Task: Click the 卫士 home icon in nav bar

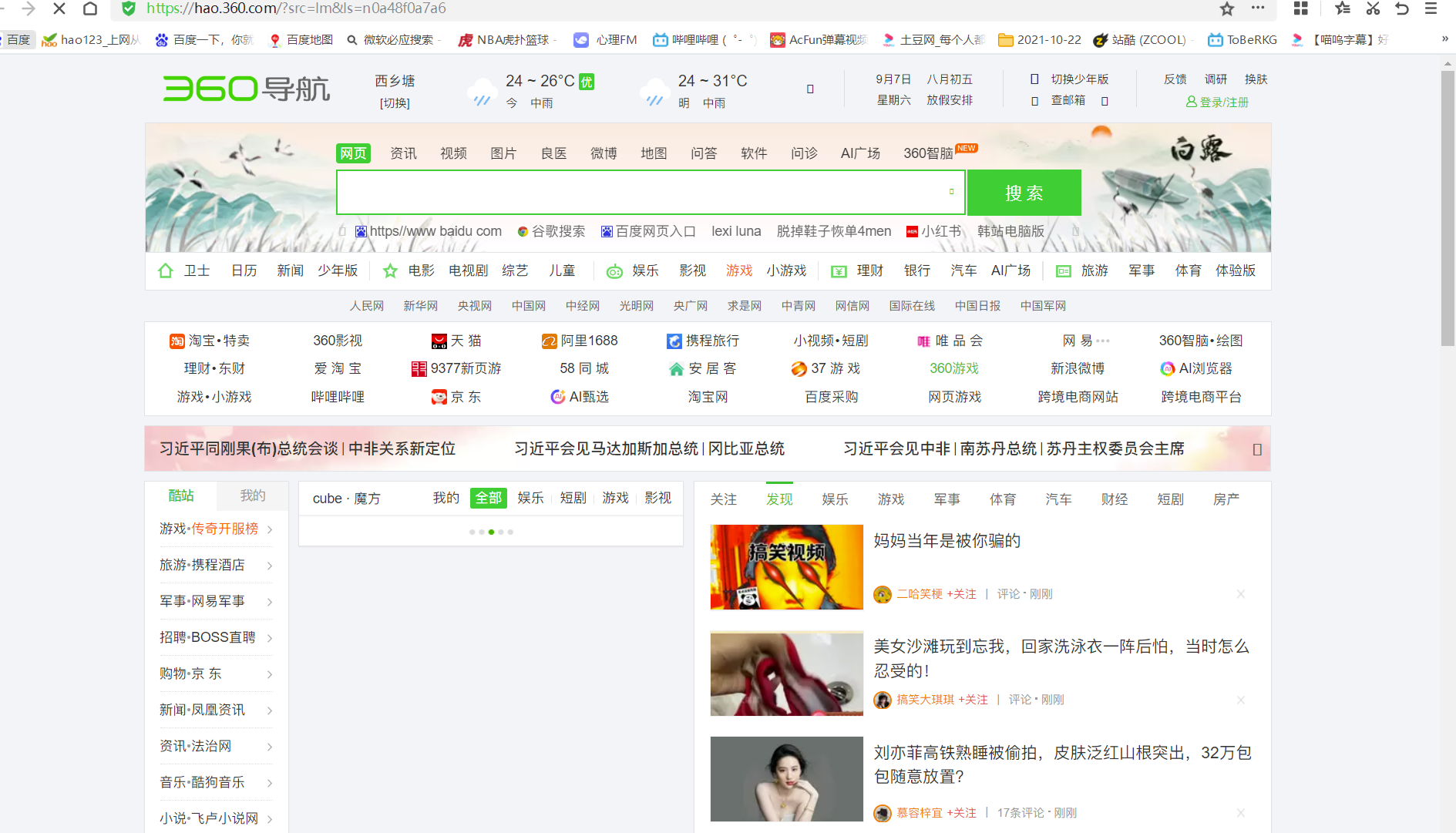Action: [165, 270]
